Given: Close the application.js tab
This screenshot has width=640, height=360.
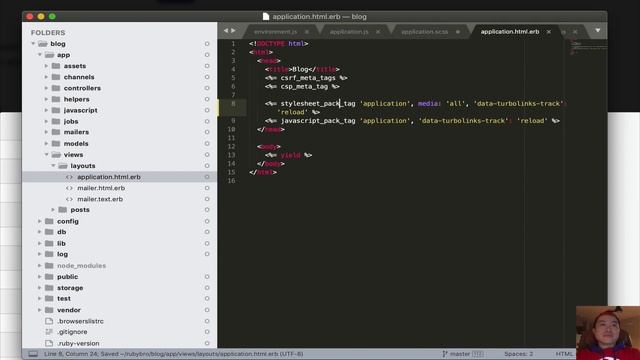Looking at the screenshot, I should (x=378, y=31).
